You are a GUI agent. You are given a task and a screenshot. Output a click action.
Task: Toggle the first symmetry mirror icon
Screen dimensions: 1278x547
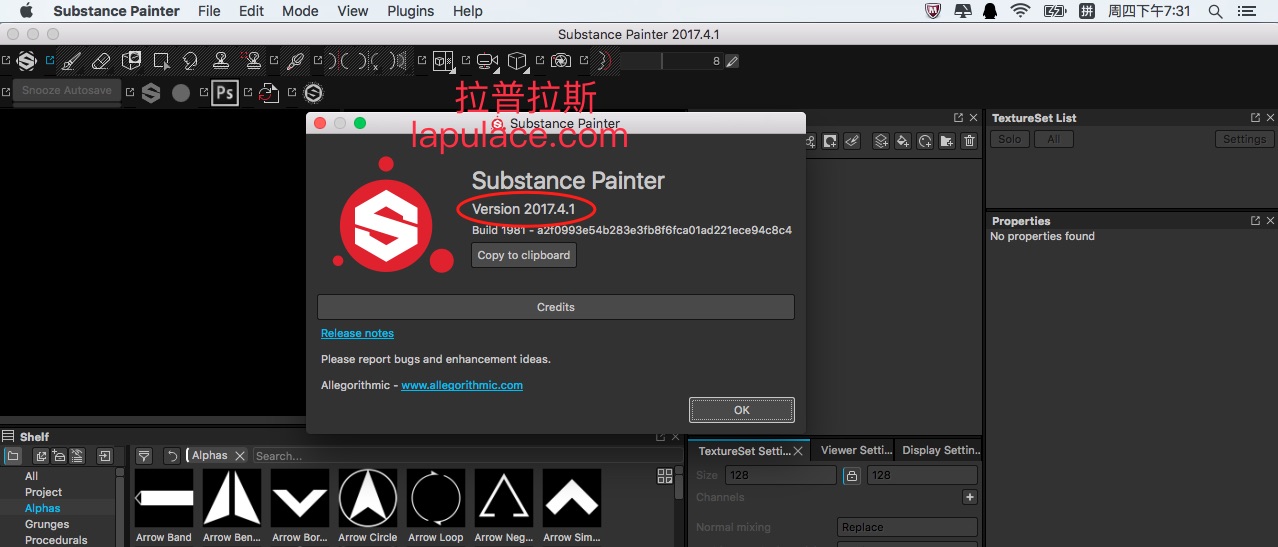coord(337,61)
